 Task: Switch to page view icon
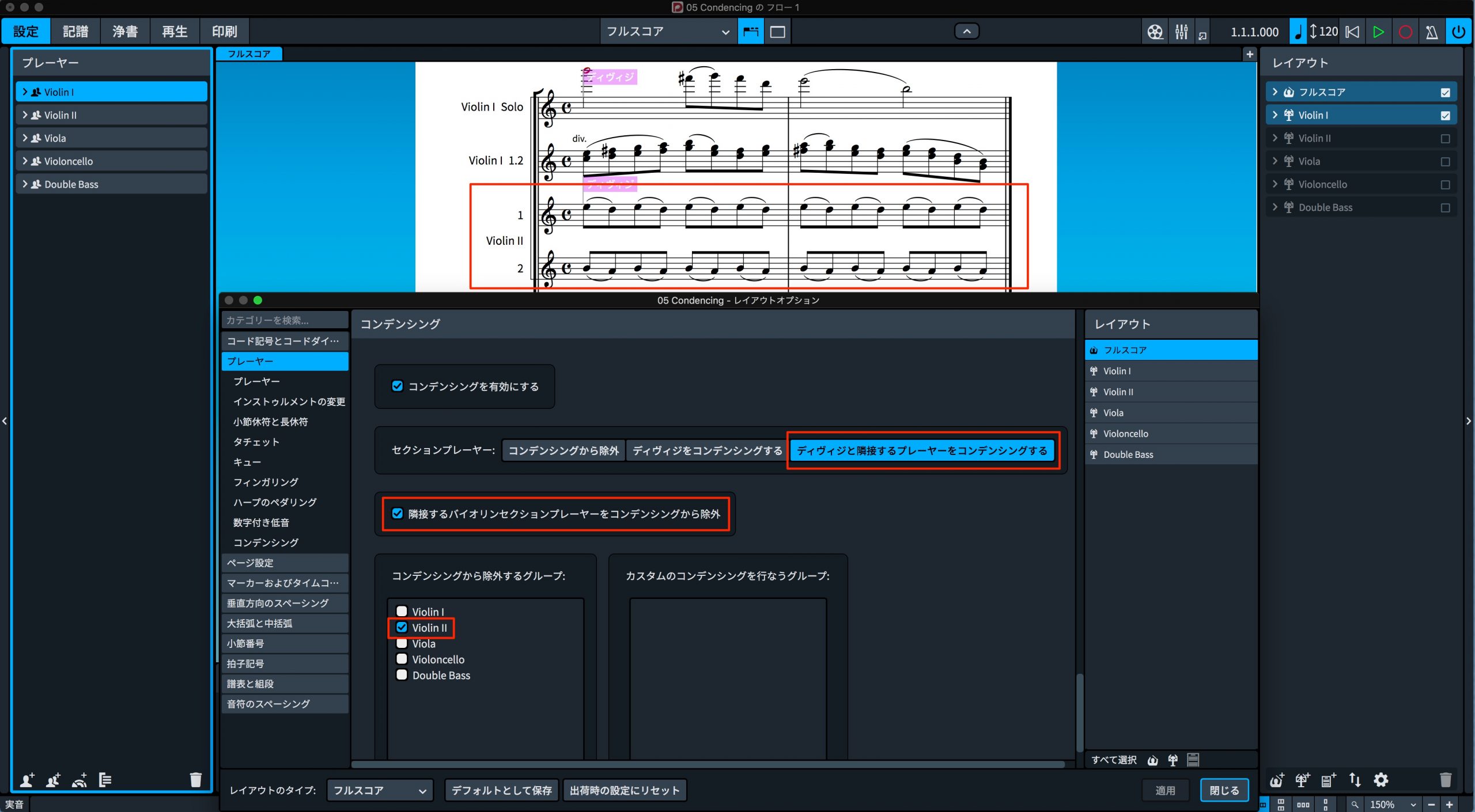click(x=777, y=32)
